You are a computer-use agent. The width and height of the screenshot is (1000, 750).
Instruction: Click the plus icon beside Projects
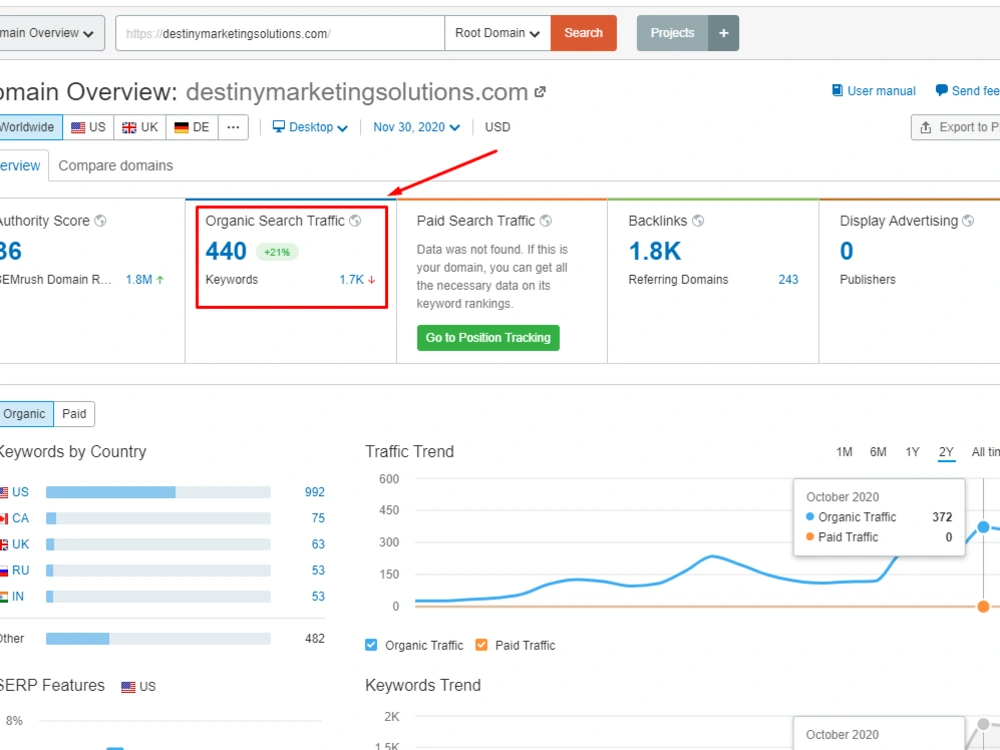coord(724,33)
